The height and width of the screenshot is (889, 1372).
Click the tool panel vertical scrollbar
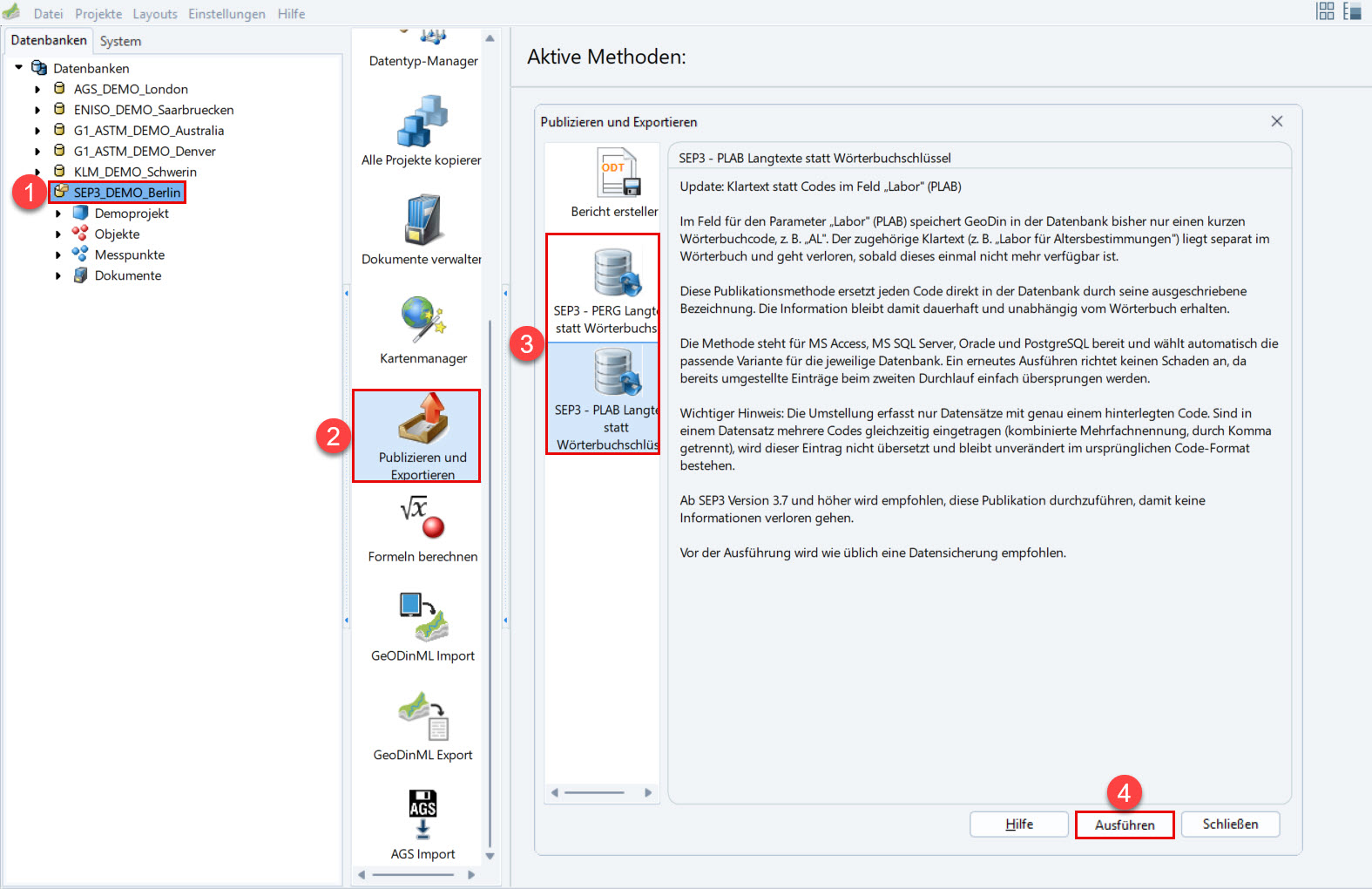tap(490, 583)
